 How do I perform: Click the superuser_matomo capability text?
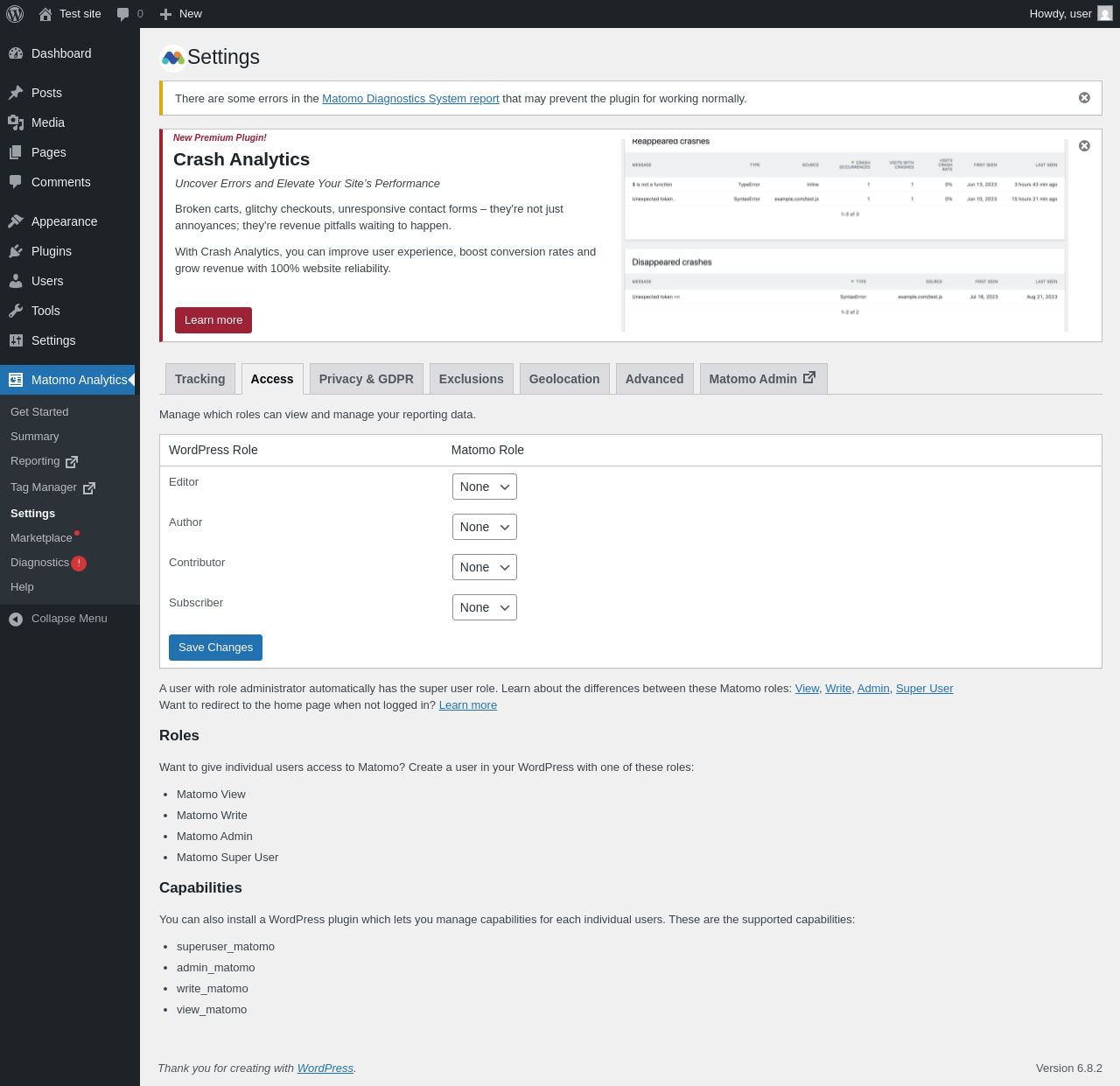tap(226, 947)
